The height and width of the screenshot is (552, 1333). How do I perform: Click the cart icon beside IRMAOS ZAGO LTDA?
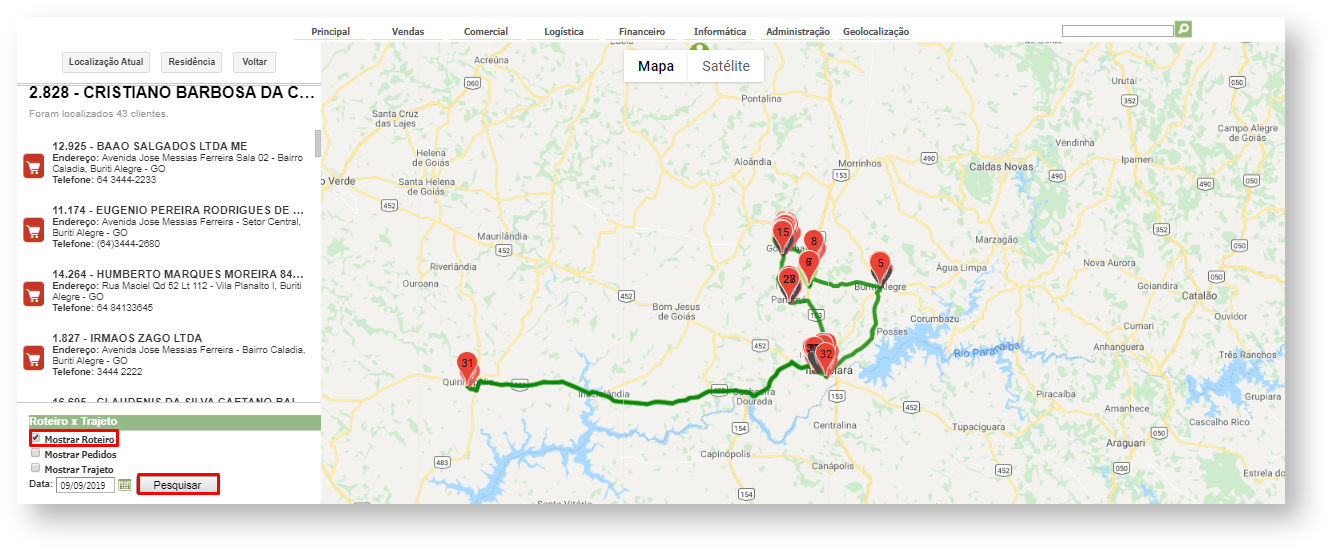click(33, 358)
